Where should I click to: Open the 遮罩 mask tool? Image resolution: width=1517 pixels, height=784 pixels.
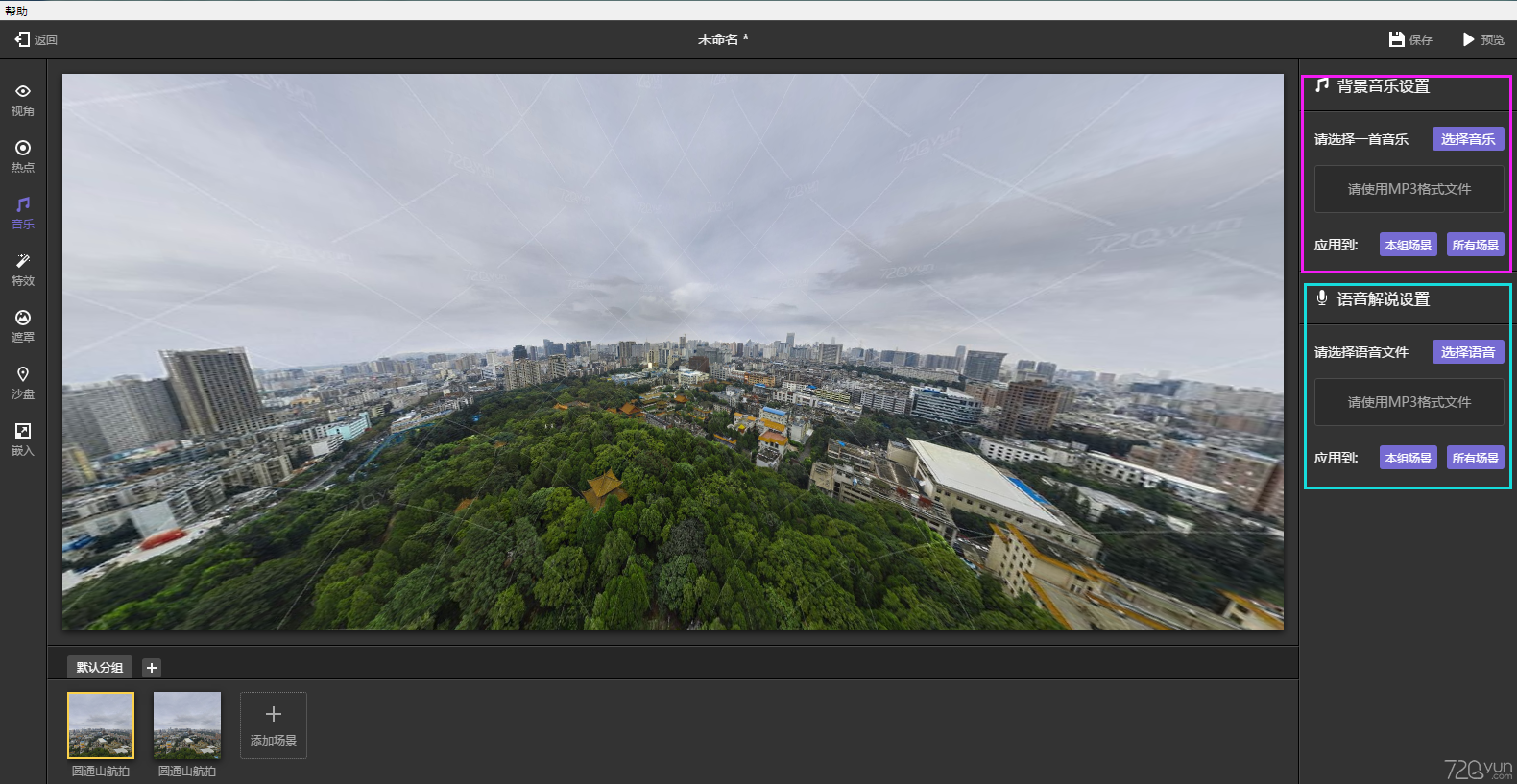pyautogui.click(x=23, y=326)
